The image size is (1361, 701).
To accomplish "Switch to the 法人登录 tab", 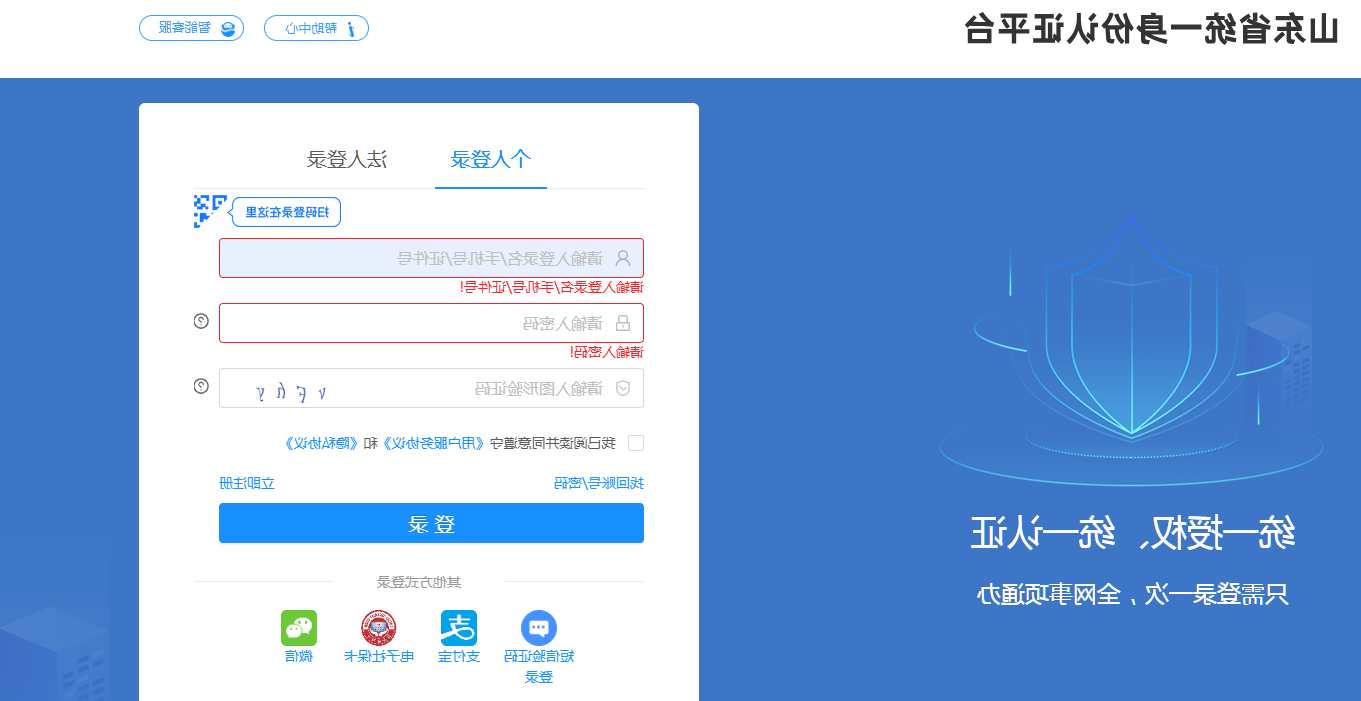I will [x=347, y=159].
